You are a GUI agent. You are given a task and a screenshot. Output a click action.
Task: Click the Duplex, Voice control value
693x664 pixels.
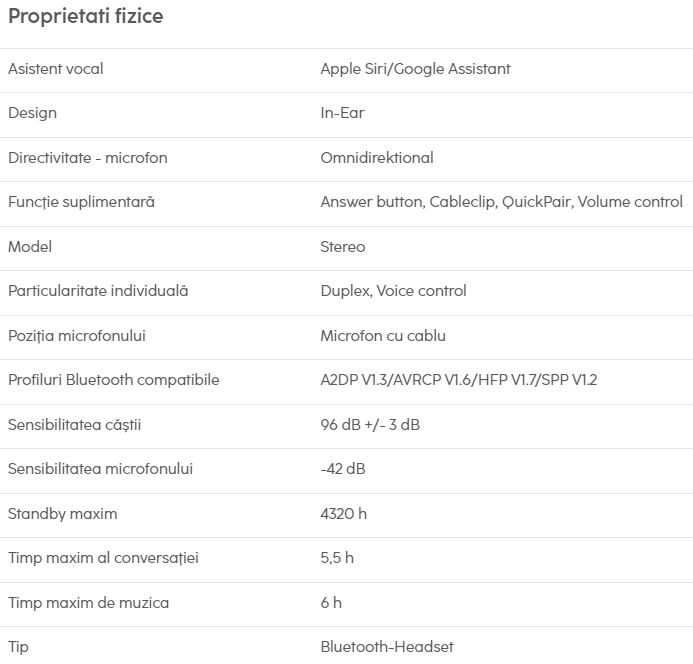point(393,291)
